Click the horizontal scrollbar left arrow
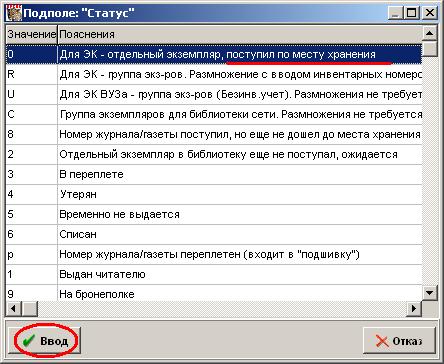The height and width of the screenshot is (364, 444). pyautogui.click(x=14, y=308)
